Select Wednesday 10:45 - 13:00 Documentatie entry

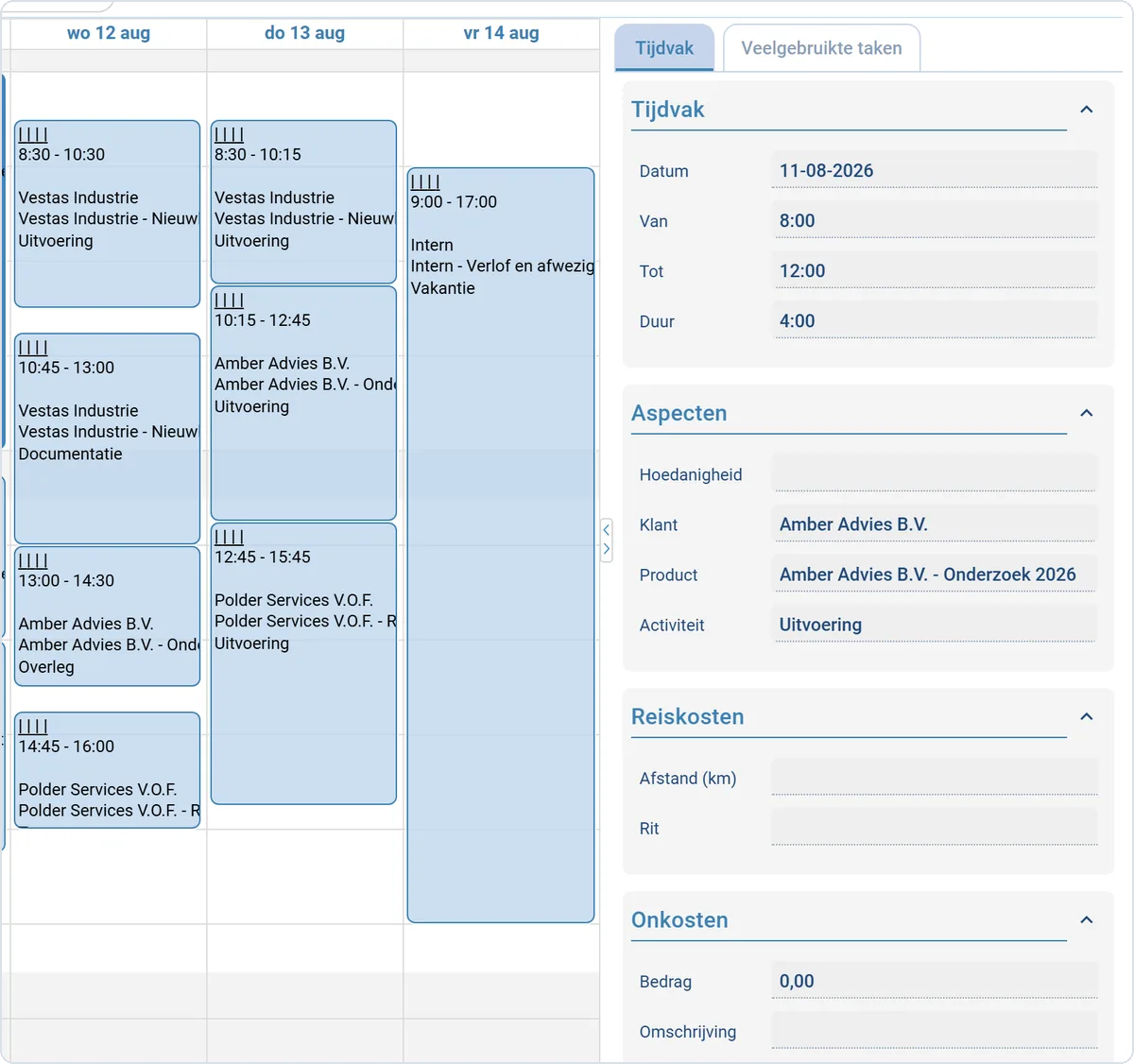tap(108, 438)
